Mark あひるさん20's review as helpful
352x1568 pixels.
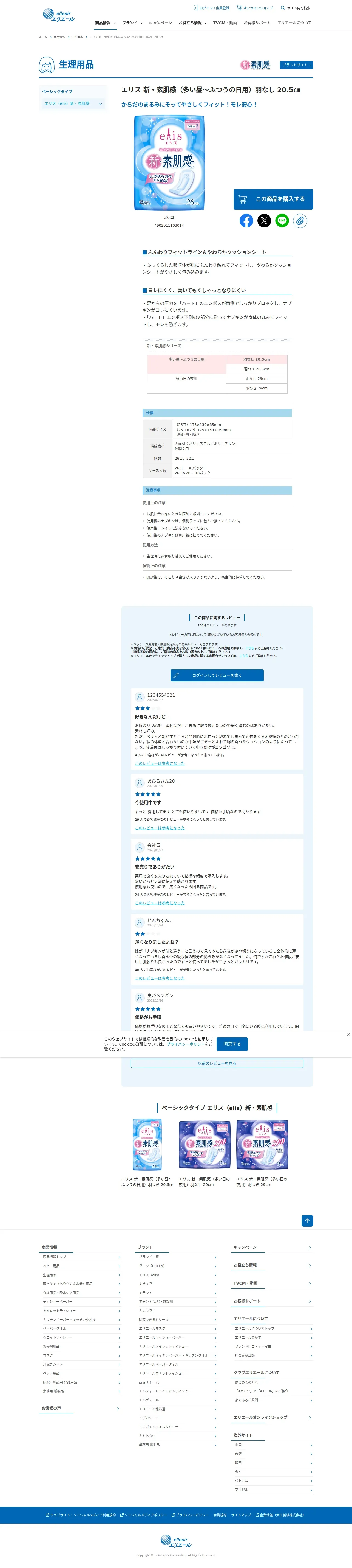[x=160, y=828]
